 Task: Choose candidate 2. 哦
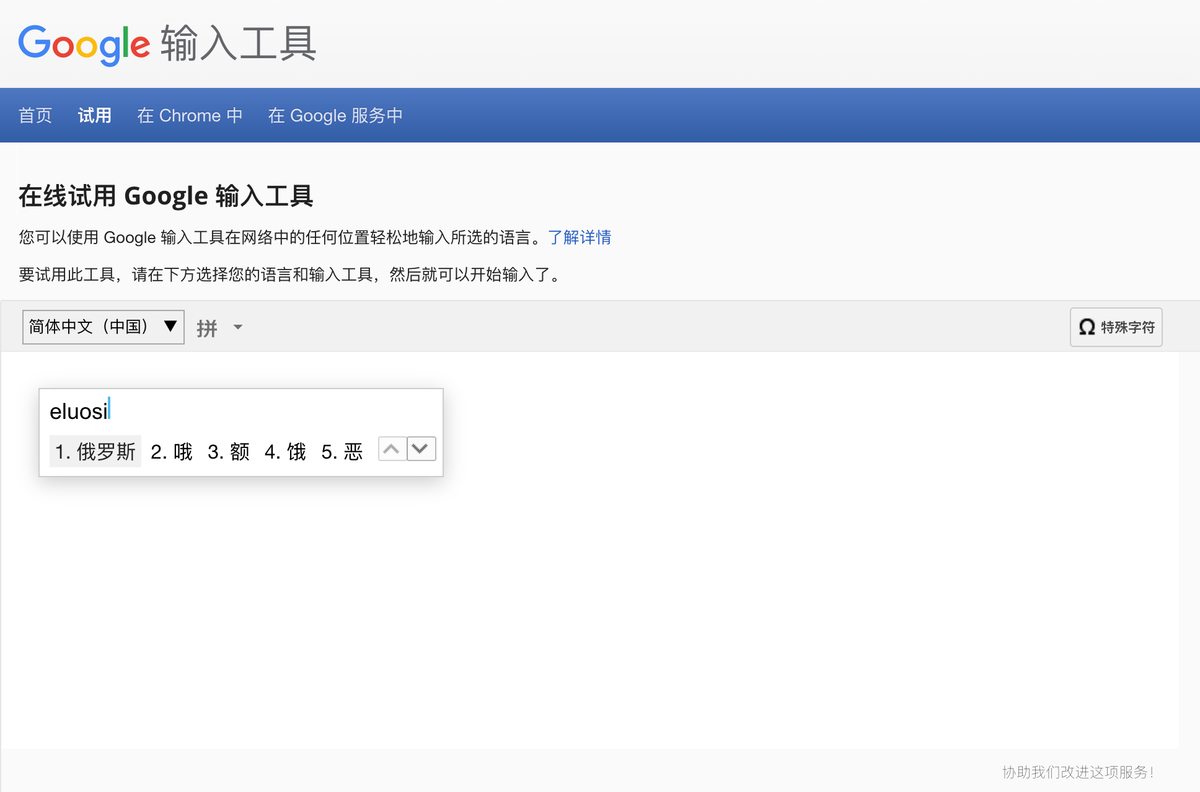pos(172,452)
